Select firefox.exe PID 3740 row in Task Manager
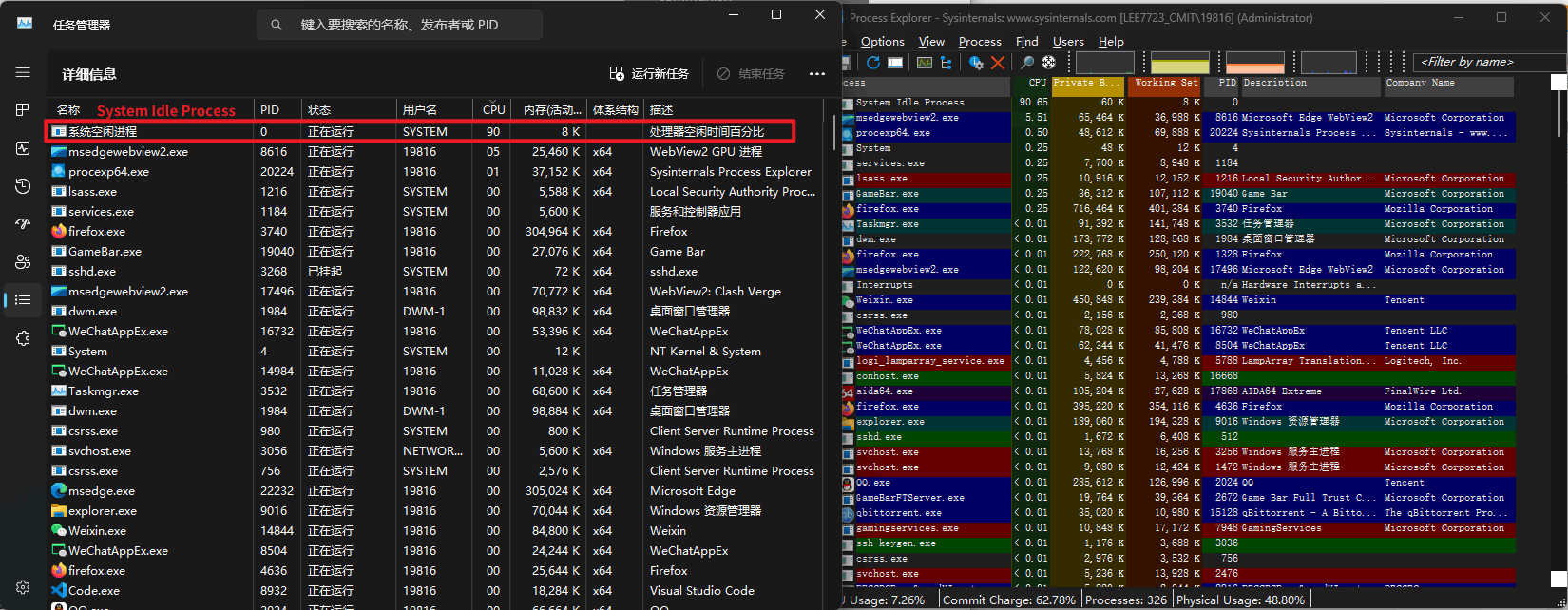 click(435, 231)
